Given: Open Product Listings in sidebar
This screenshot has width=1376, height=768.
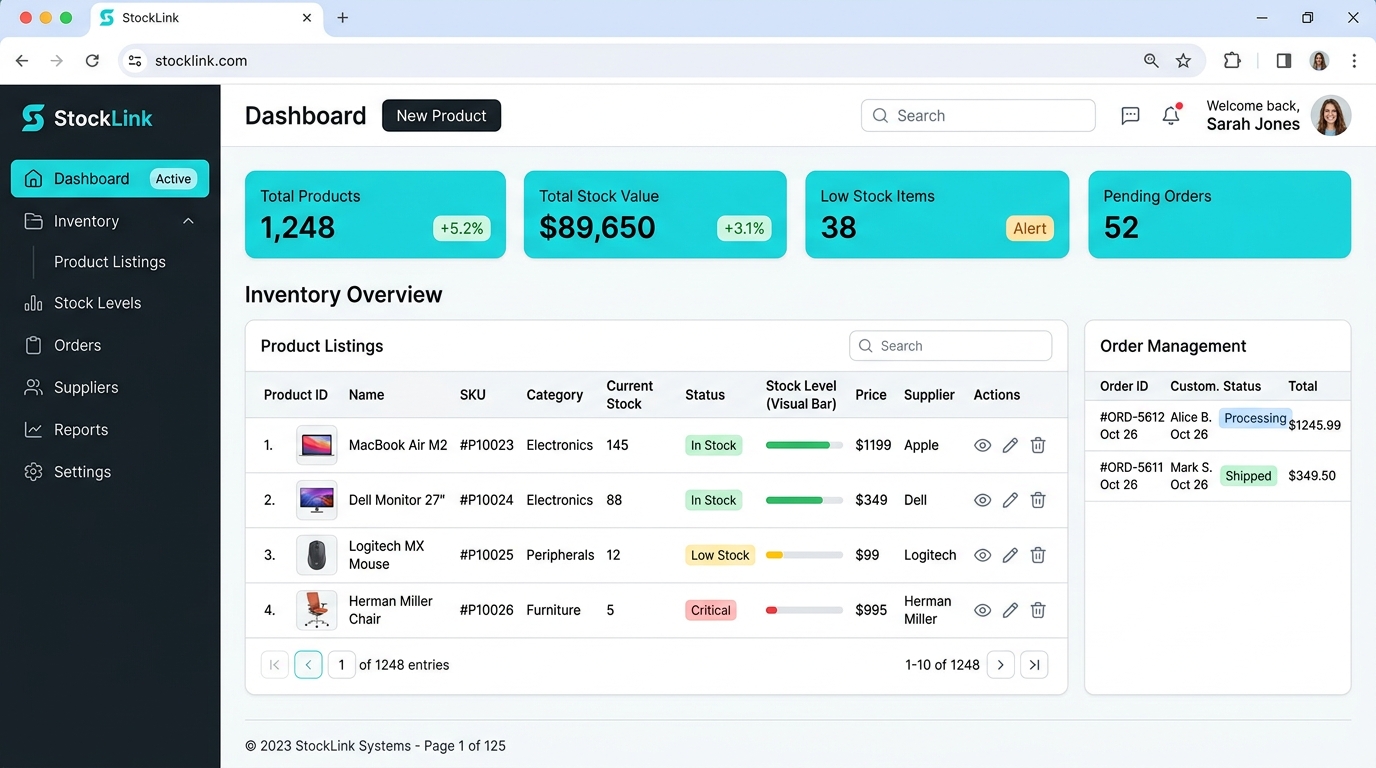Looking at the screenshot, I should click(x=110, y=262).
